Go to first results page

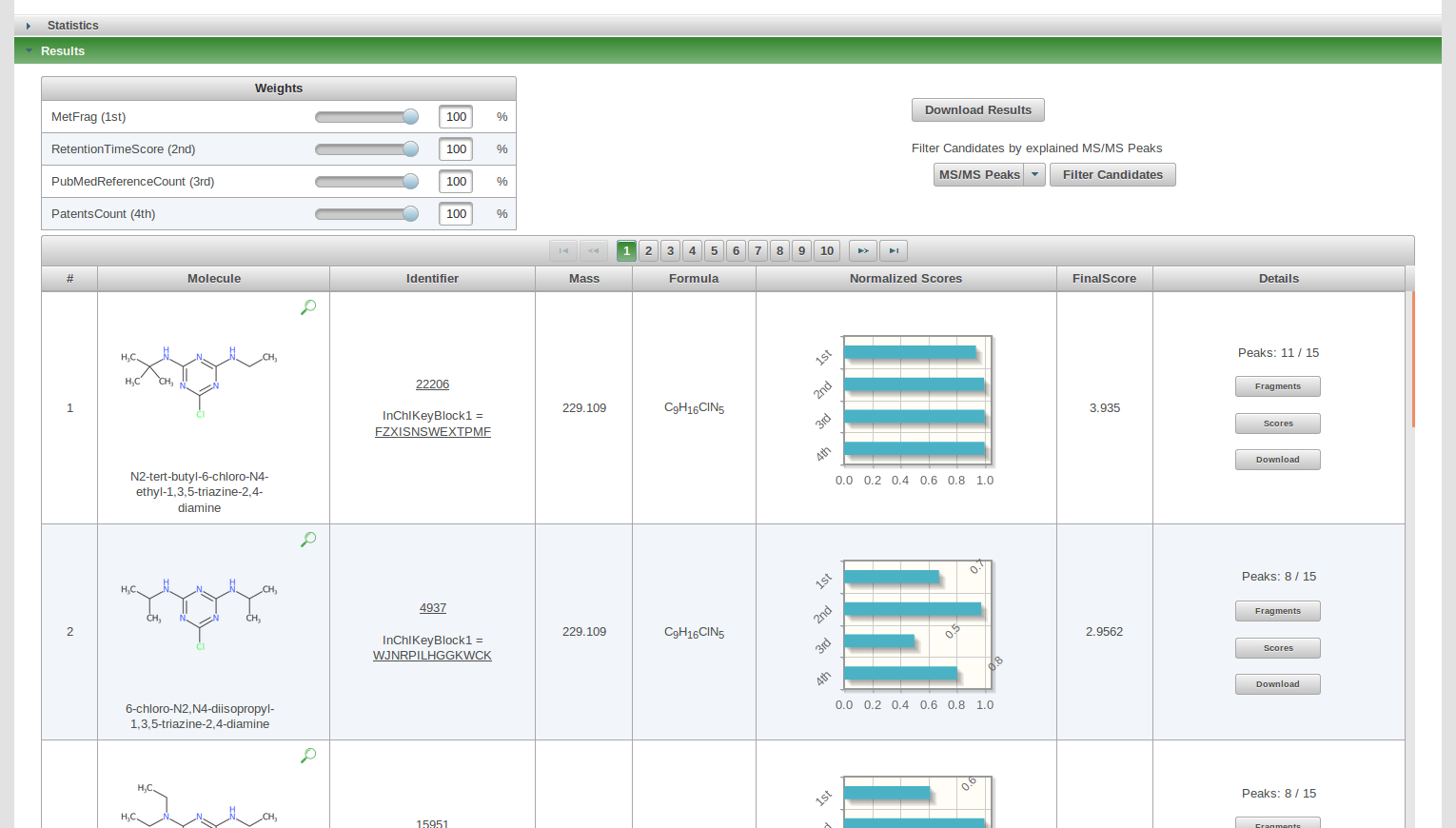(x=563, y=250)
